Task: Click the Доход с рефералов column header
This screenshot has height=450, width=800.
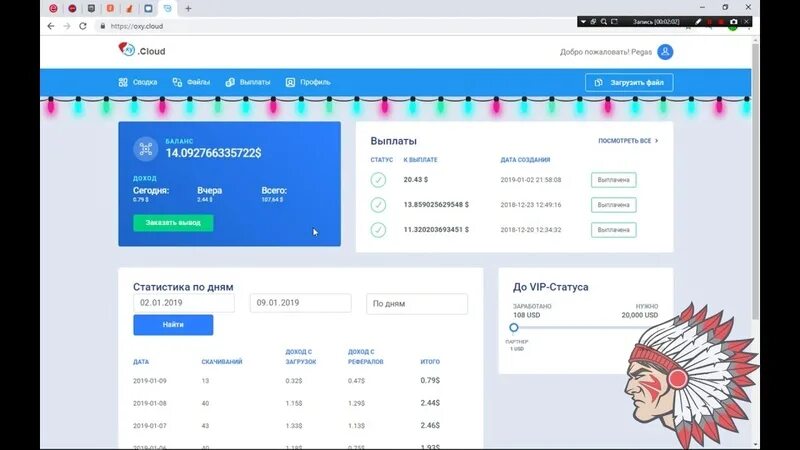Action: [365, 357]
